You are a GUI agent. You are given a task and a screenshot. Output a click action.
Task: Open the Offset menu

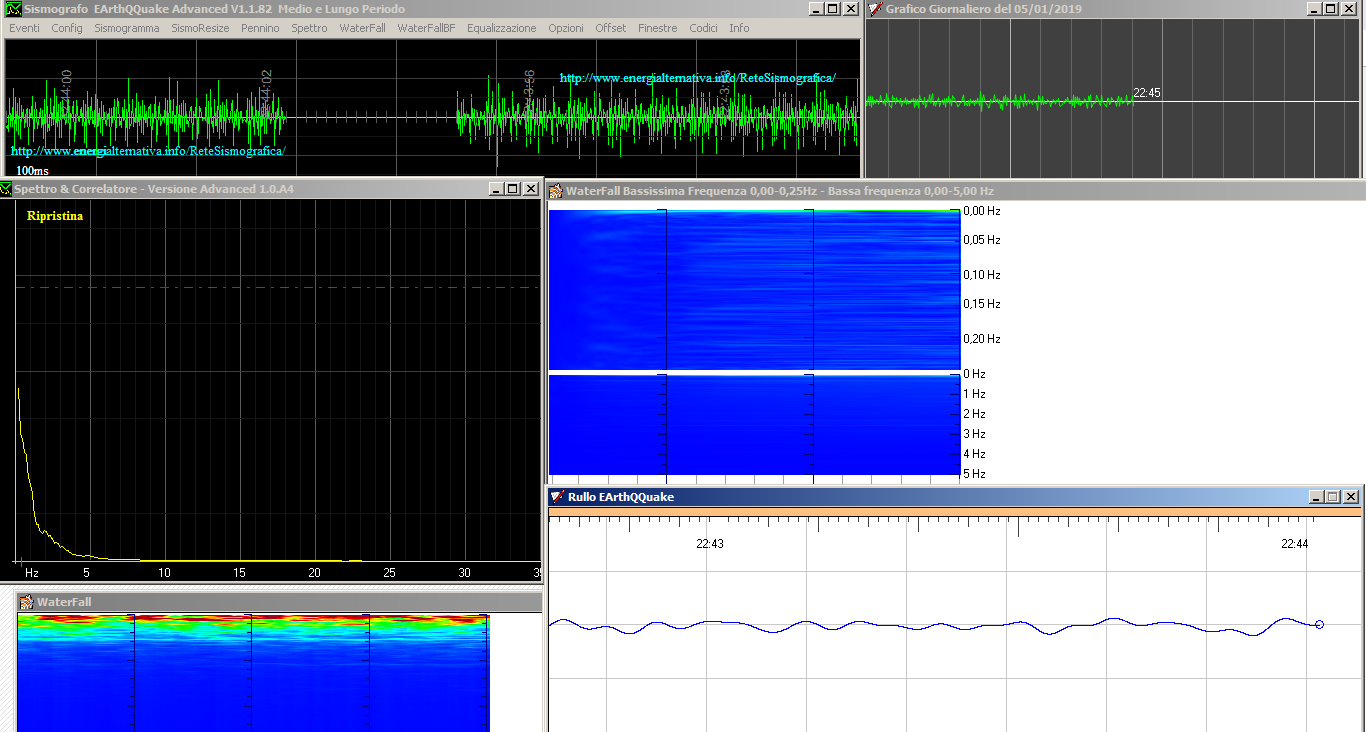pyautogui.click(x=611, y=28)
